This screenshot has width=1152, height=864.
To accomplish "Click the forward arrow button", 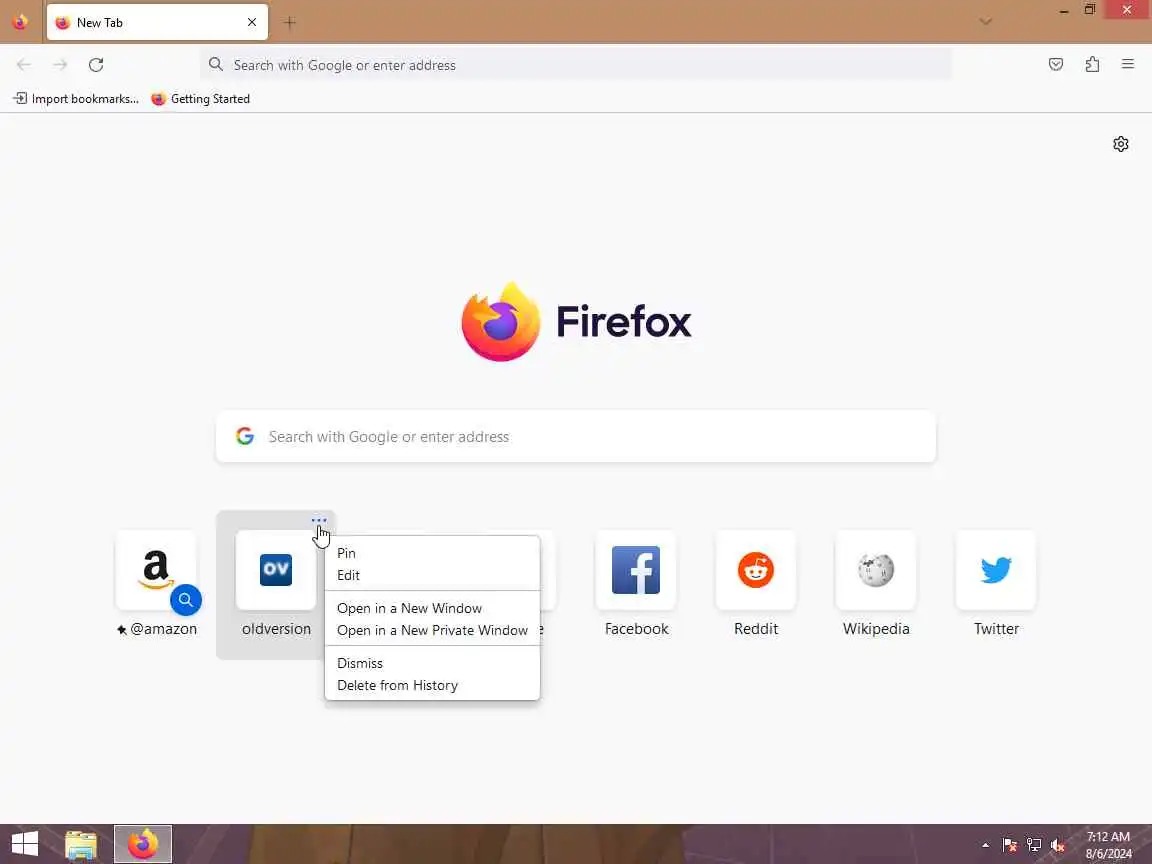I will (60, 65).
